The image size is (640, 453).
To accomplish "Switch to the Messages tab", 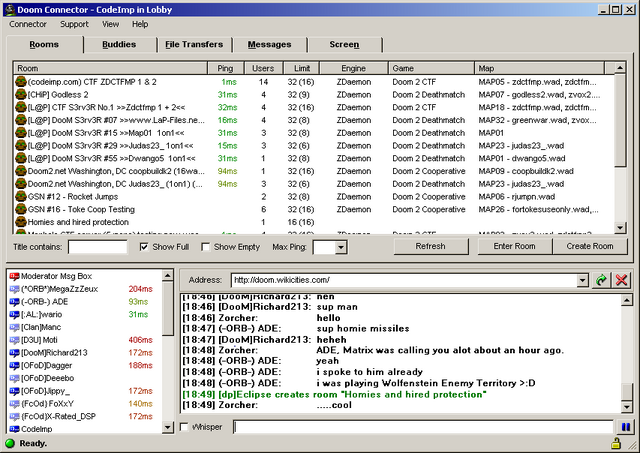I will click(269, 44).
